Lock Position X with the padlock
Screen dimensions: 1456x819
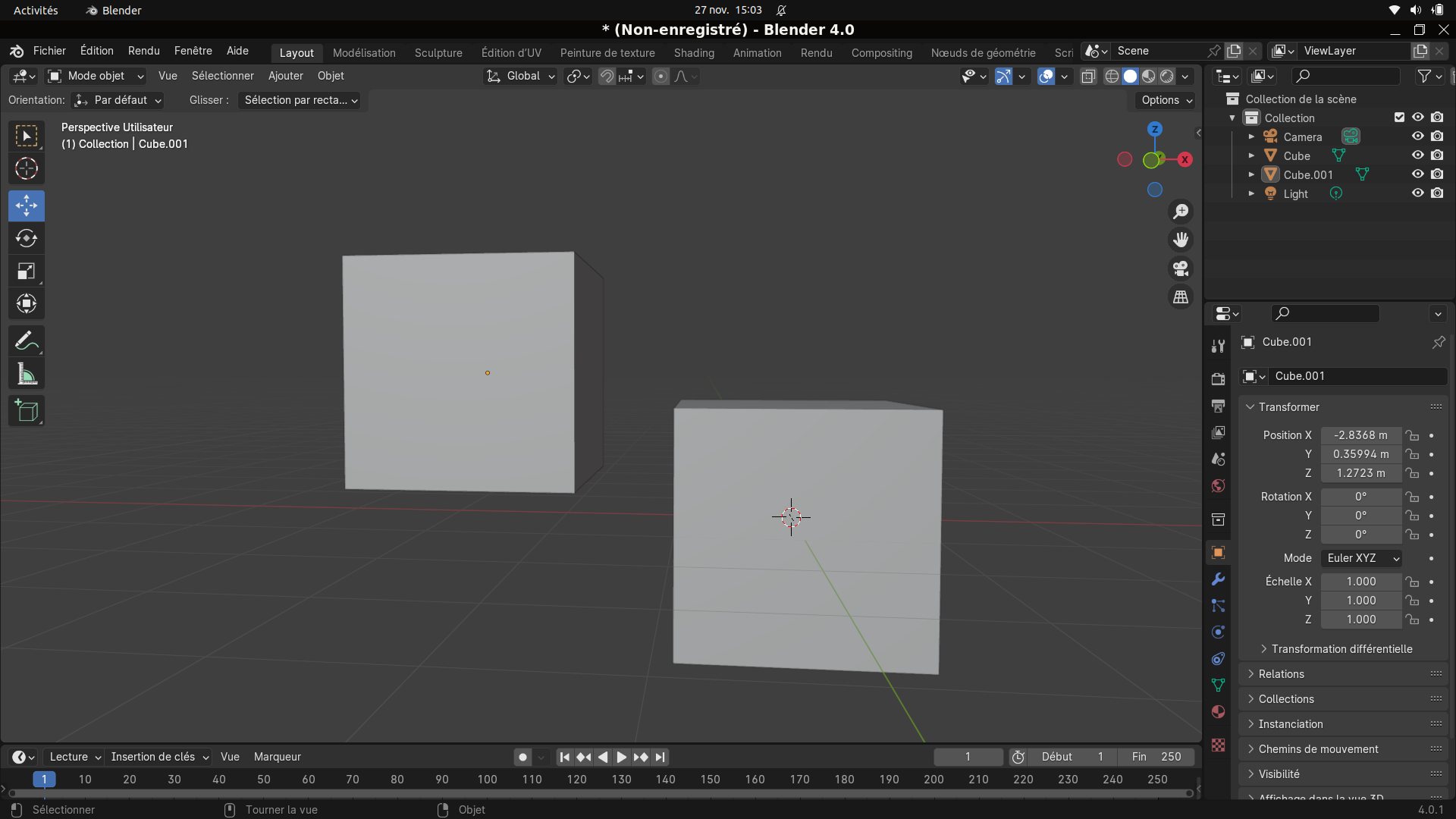pos(1412,435)
